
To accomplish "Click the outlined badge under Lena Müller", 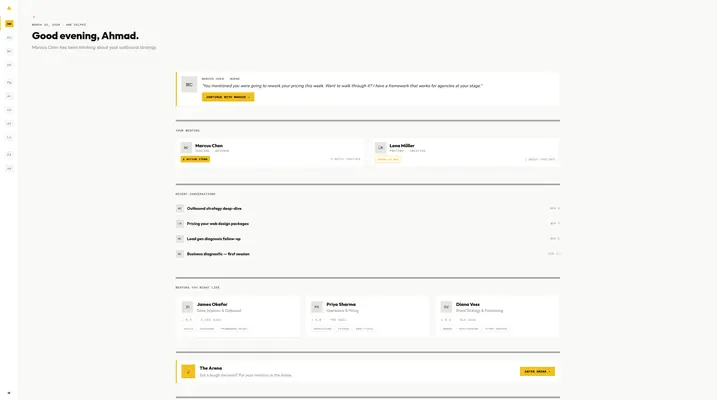I will point(388,159).
